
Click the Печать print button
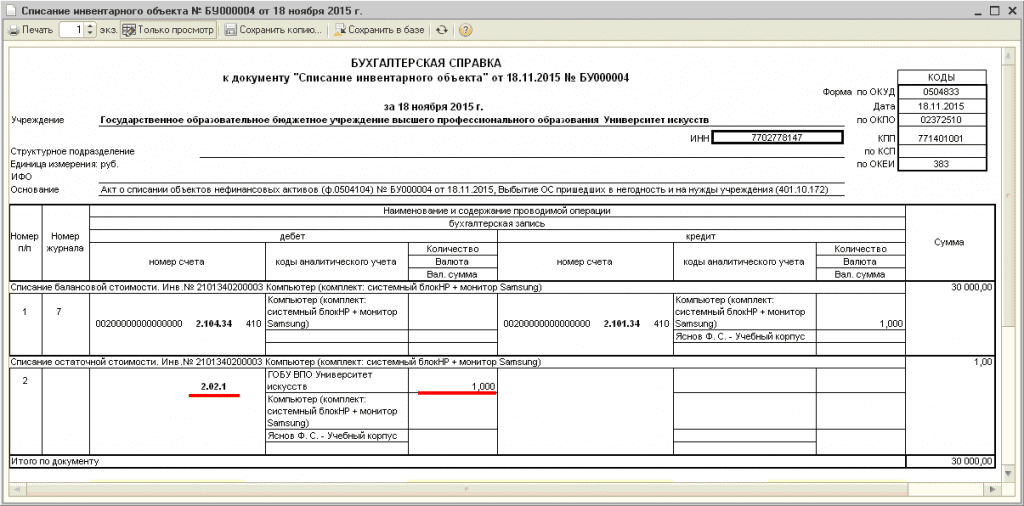tap(31, 30)
